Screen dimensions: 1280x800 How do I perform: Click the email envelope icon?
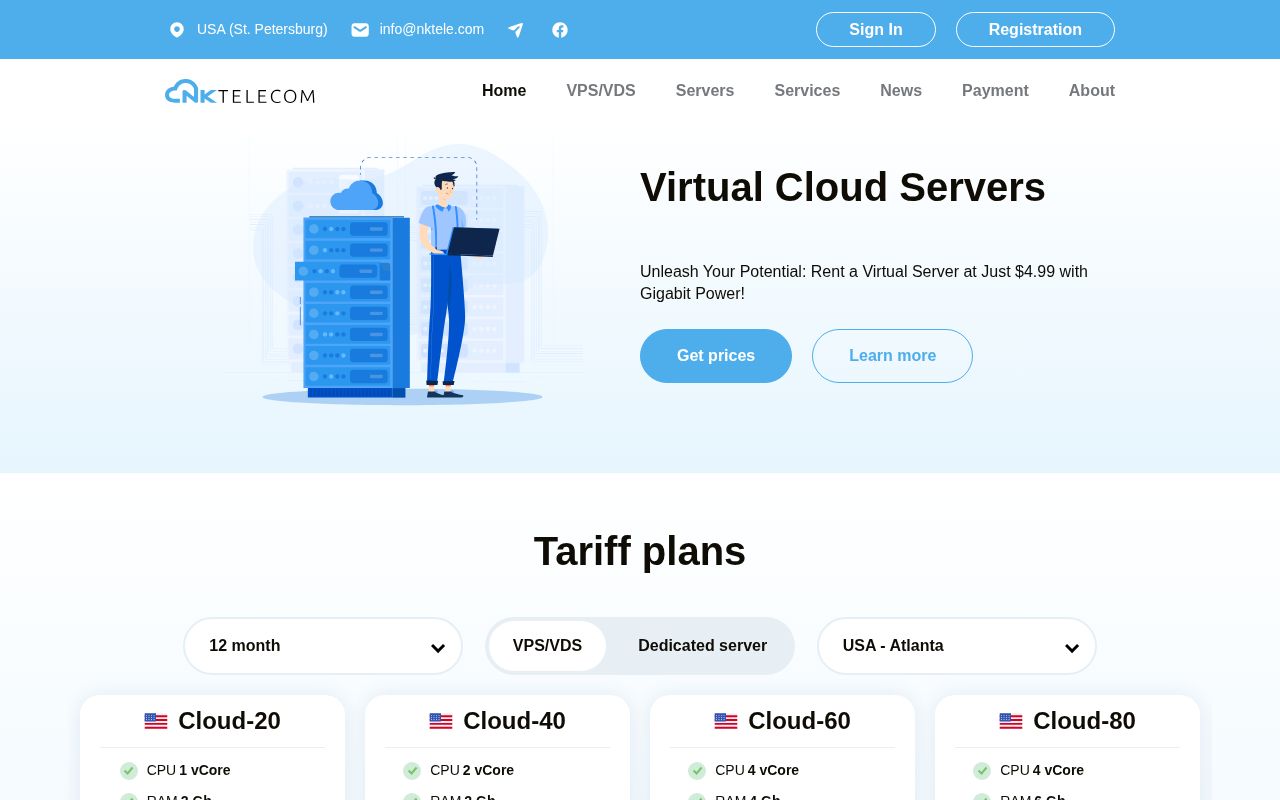pos(360,30)
